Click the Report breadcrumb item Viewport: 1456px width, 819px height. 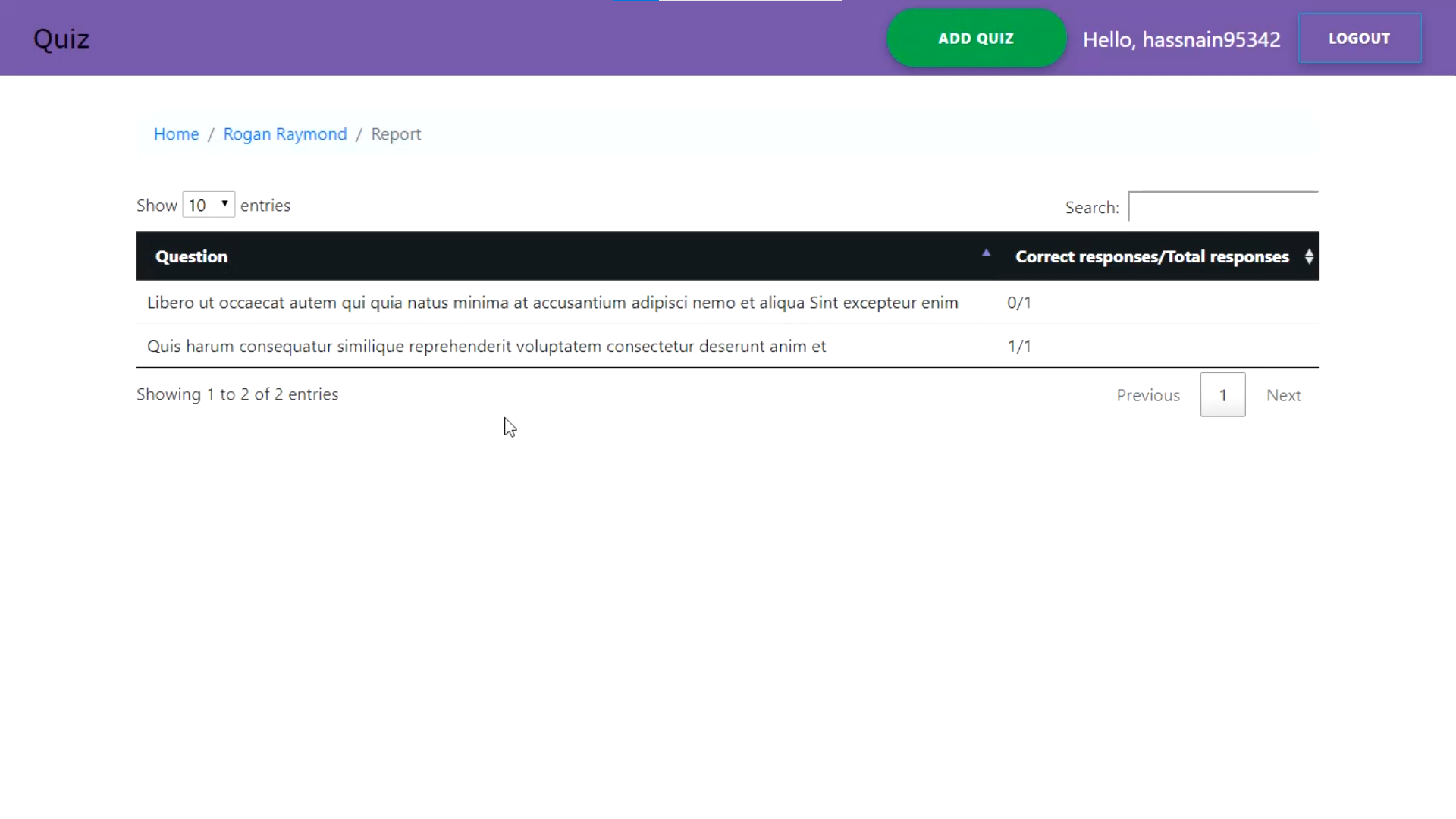[x=395, y=134]
